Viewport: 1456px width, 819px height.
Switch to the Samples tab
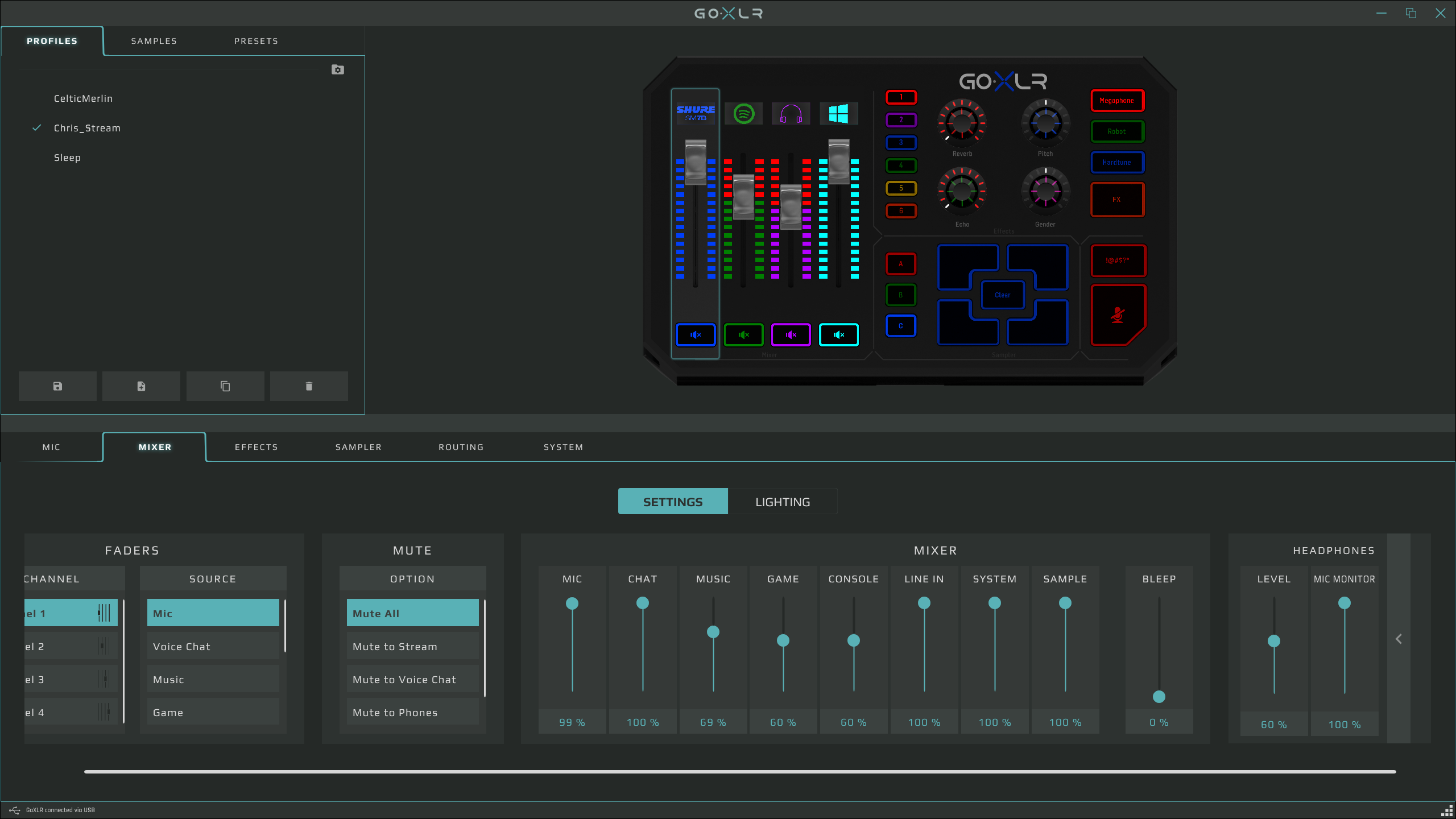point(154,41)
